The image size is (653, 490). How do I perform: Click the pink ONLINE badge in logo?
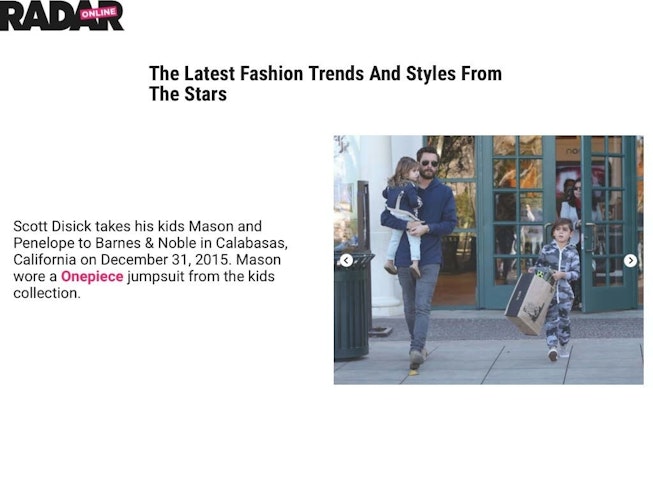[100, 12]
